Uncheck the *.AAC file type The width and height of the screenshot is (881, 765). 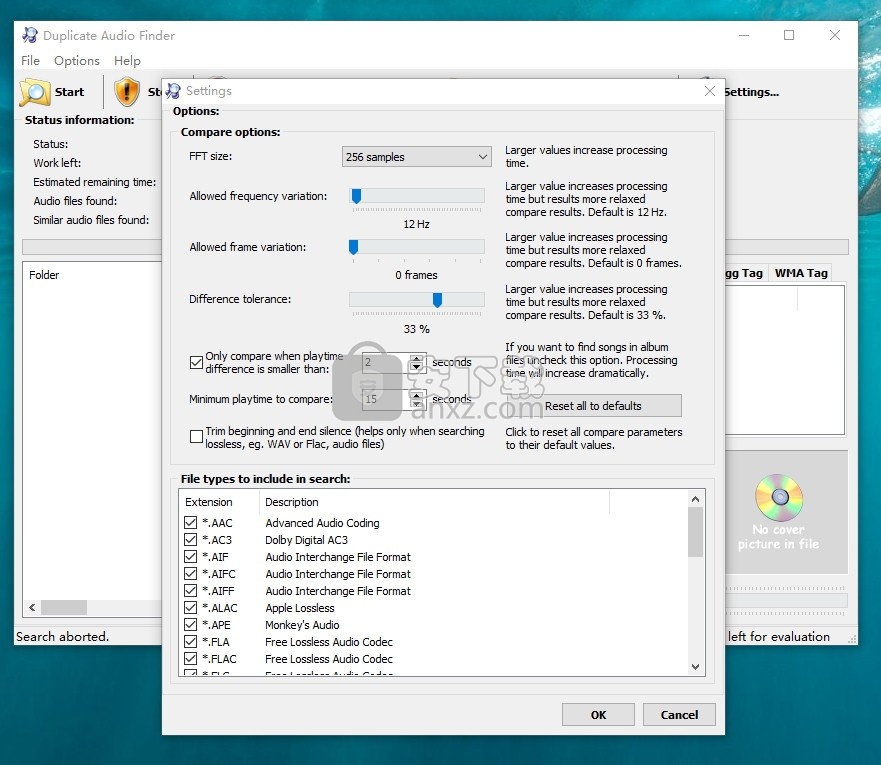click(191, 523)
